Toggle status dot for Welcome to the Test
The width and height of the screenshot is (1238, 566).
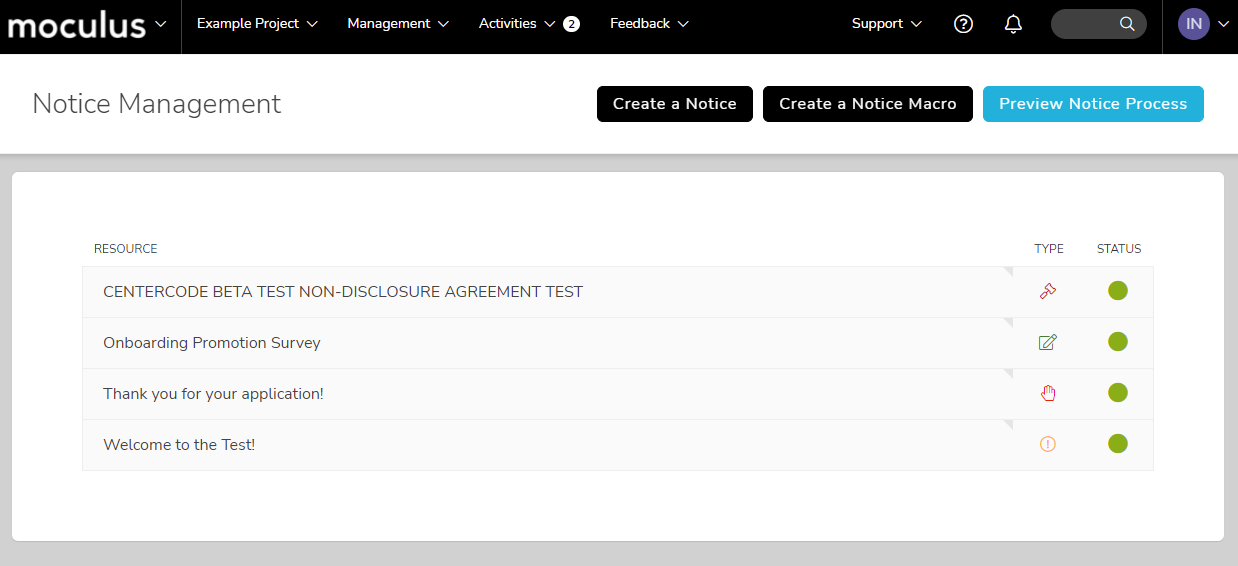click(1118, 444)
